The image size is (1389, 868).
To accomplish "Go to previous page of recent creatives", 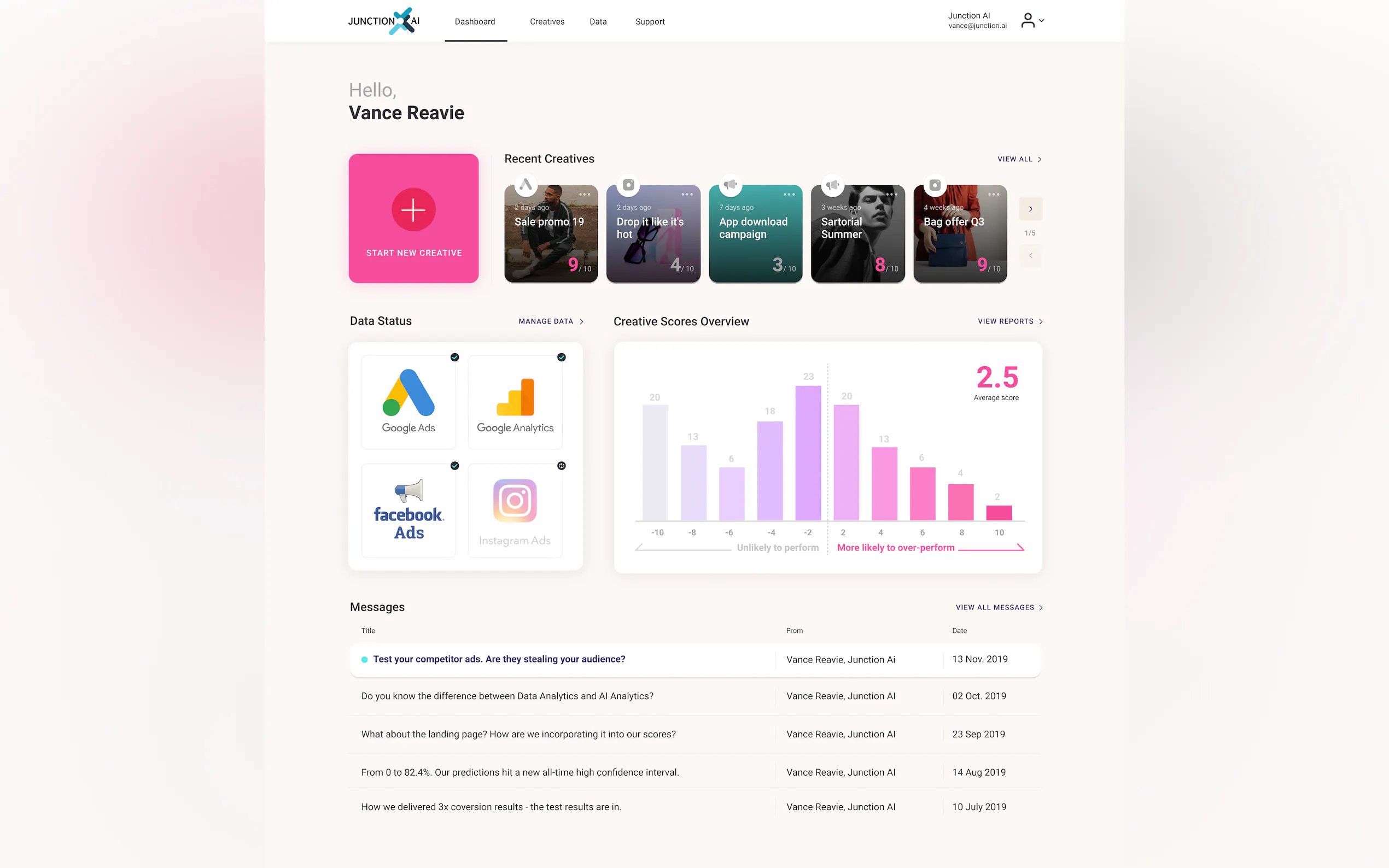I will (x=1030, y=255).
